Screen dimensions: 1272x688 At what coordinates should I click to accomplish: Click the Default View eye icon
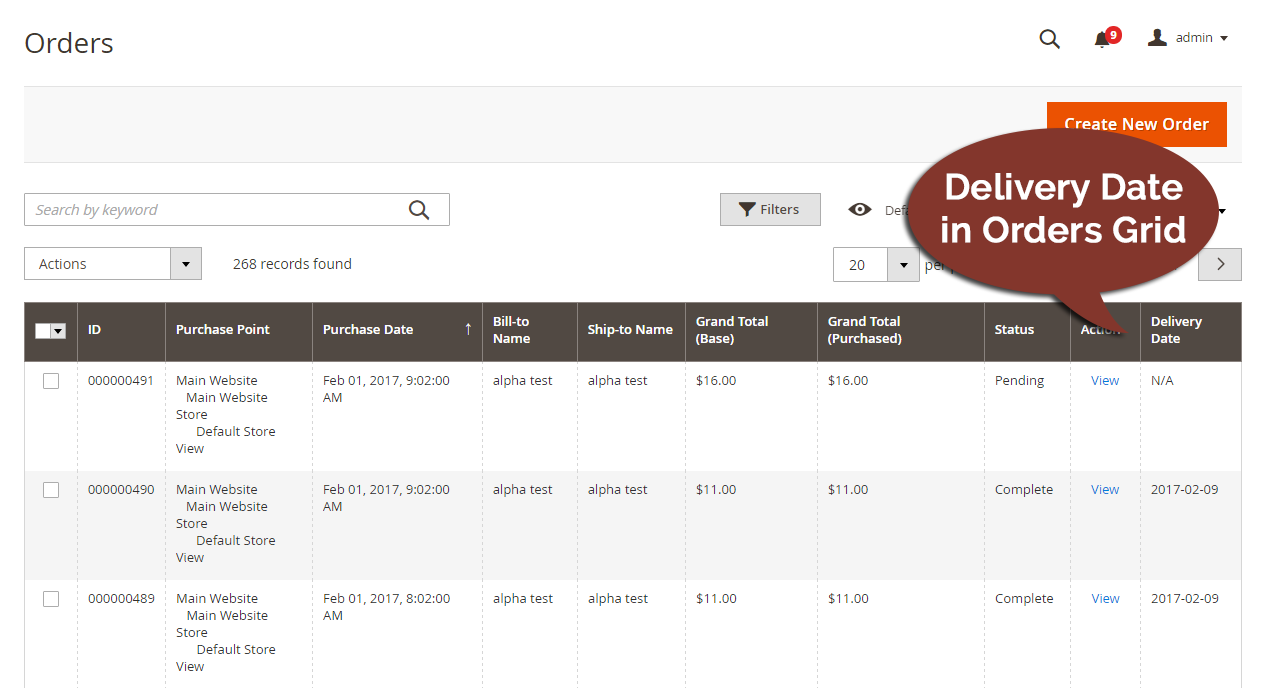click(860, 210)
